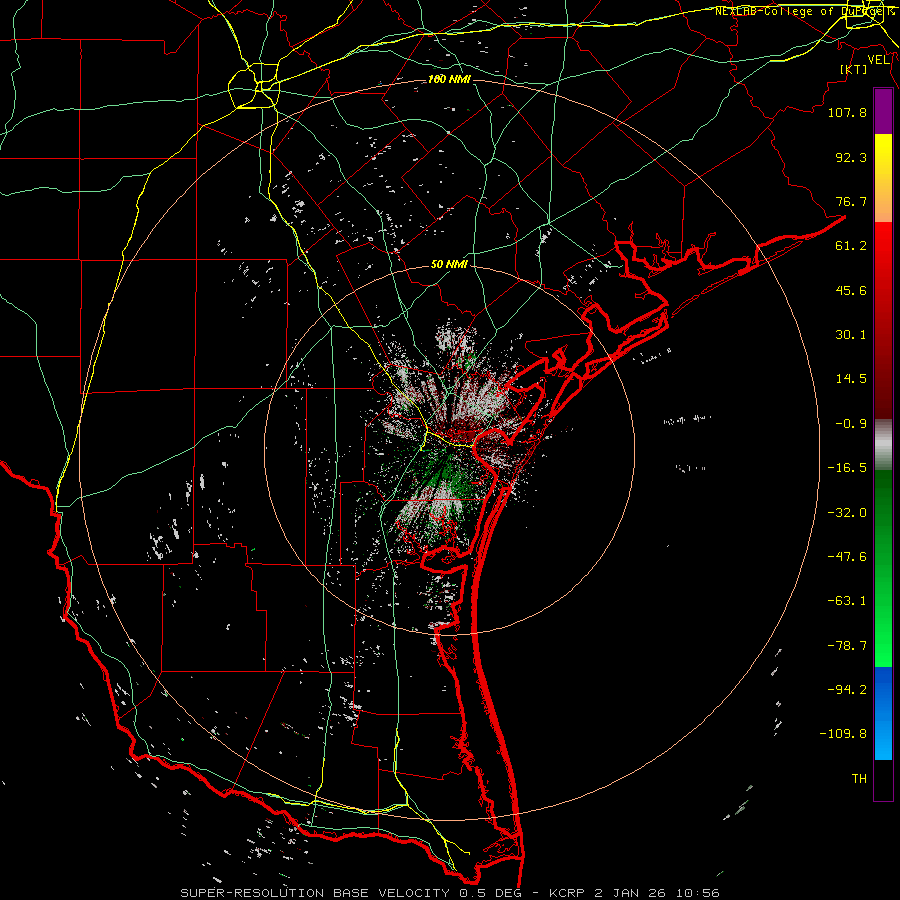Image resolution: width=900 pixels, height=900 pixels.
Task: Click the 92.3 velocity scale value
Action: pyautogui.click(x=851, y=157)
